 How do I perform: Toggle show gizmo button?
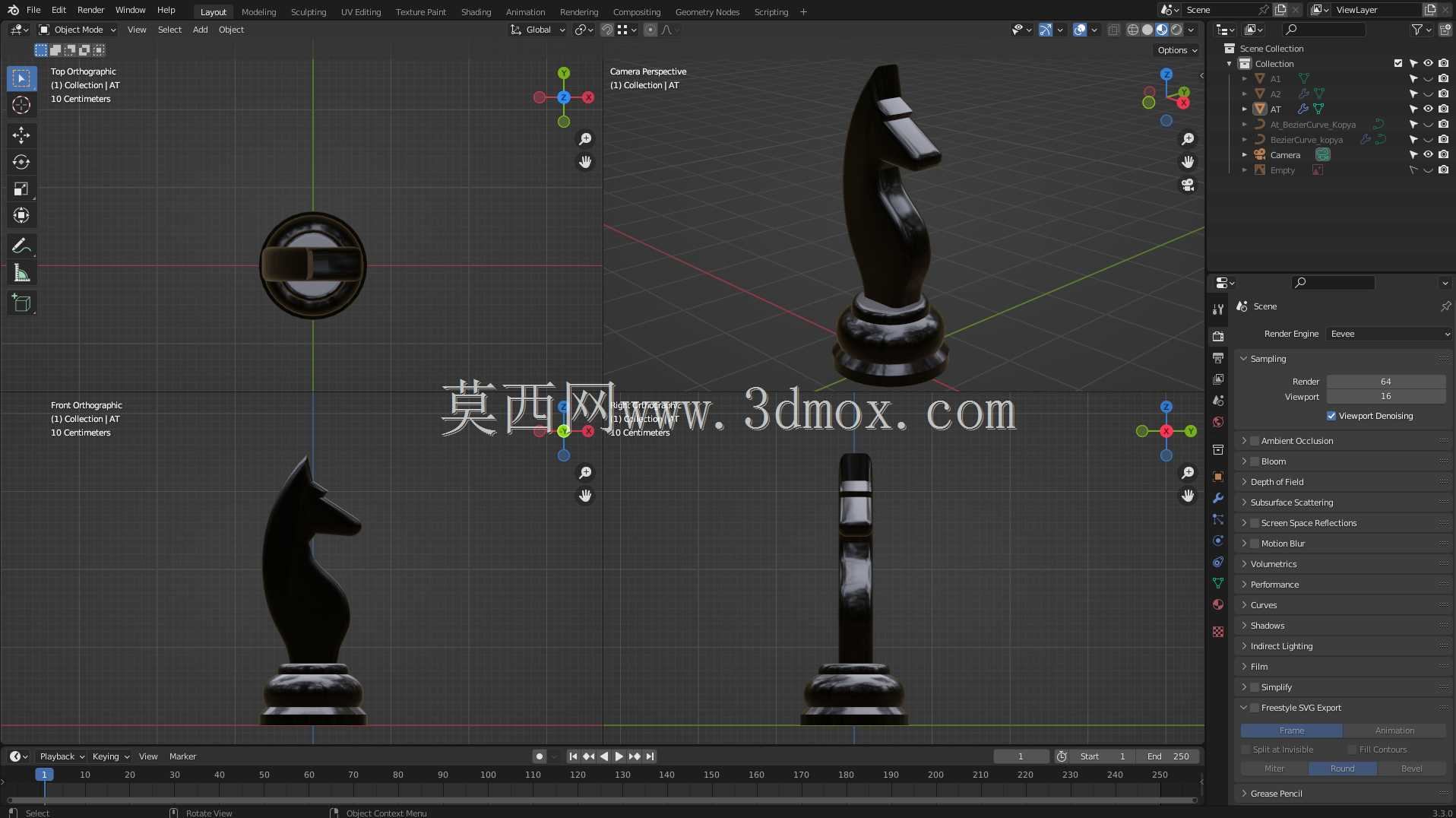(1046, 30)
